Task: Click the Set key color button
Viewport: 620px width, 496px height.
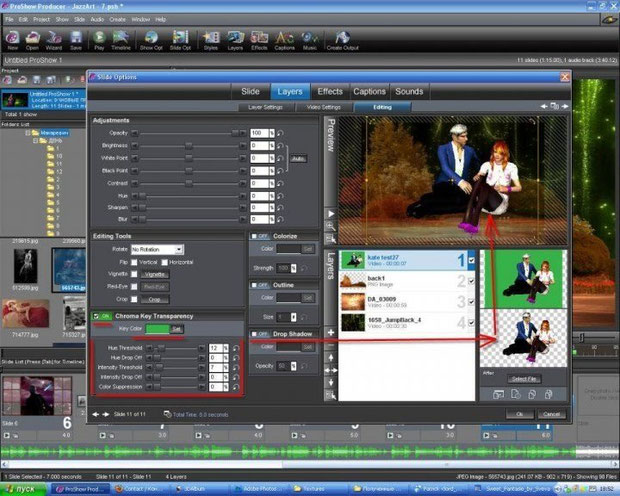Action: click(176, 329)
